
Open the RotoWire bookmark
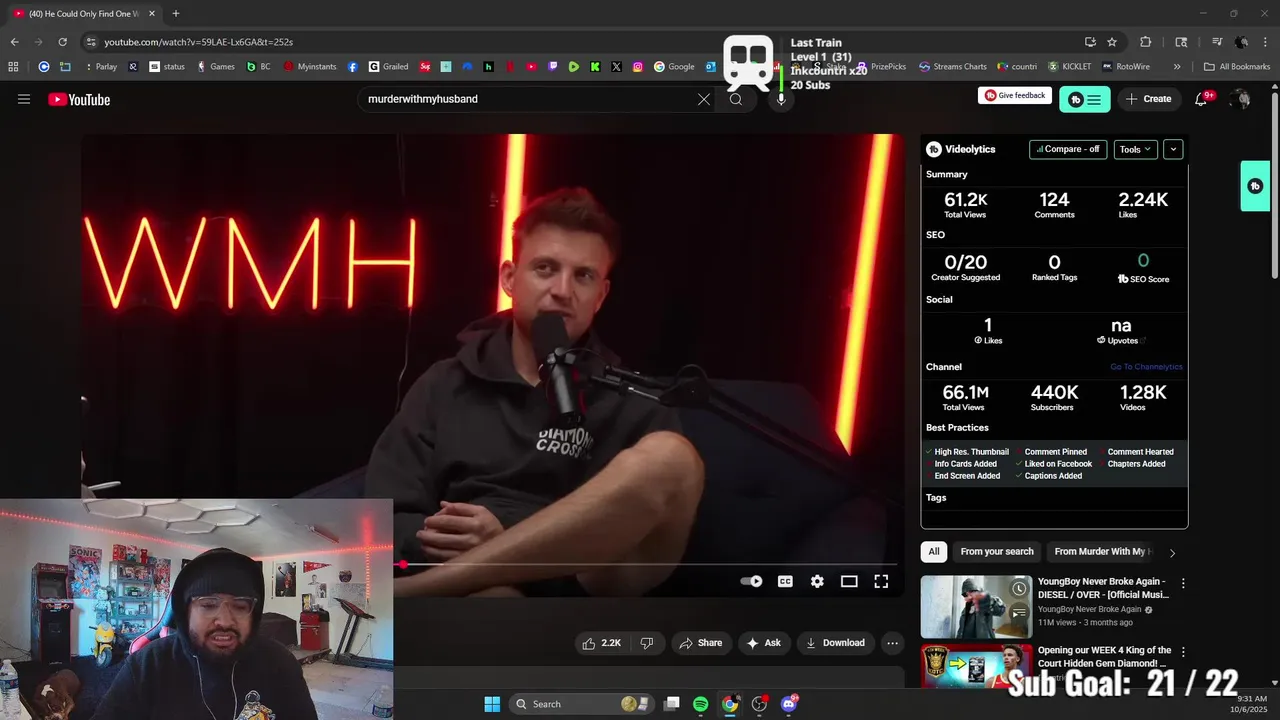[x=1126, y=67]
